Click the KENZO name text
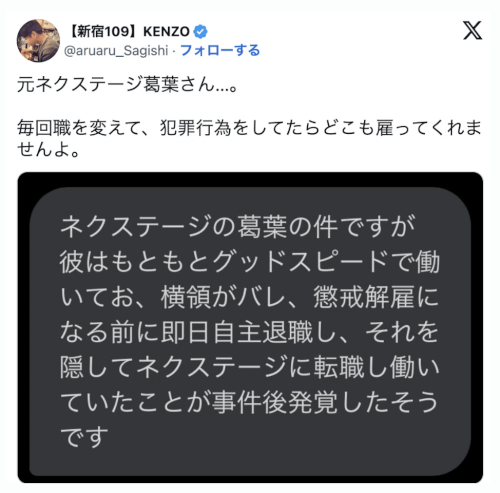The height and width of the screenshot is (493, 500). 166,32
